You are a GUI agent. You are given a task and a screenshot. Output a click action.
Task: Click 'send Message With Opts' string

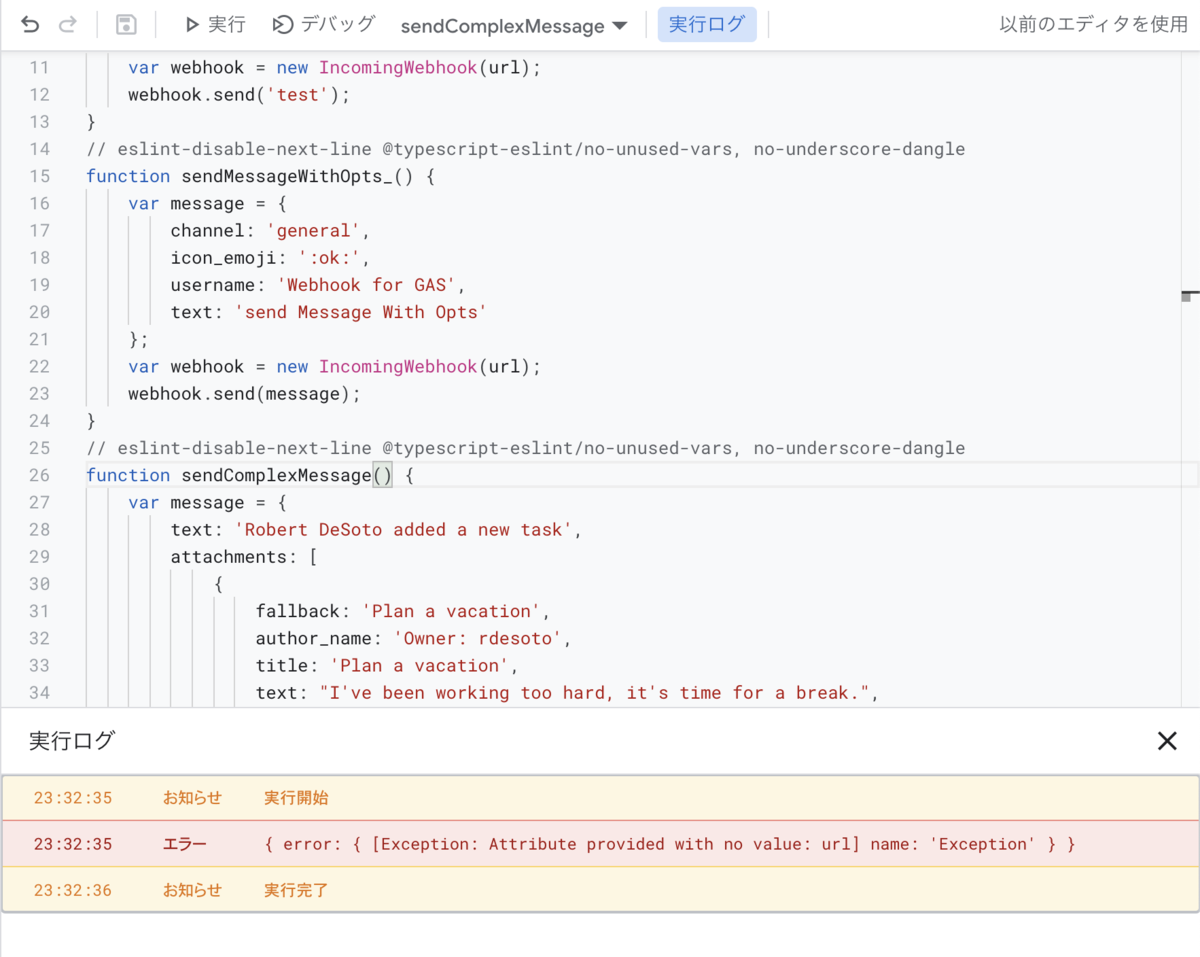[x=360, y=312]
